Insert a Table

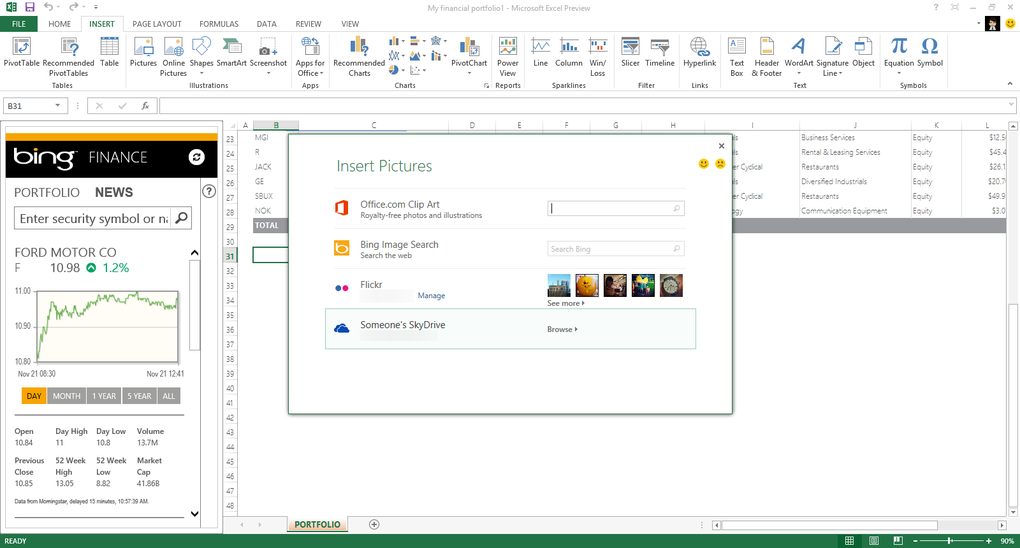point(109,52)
